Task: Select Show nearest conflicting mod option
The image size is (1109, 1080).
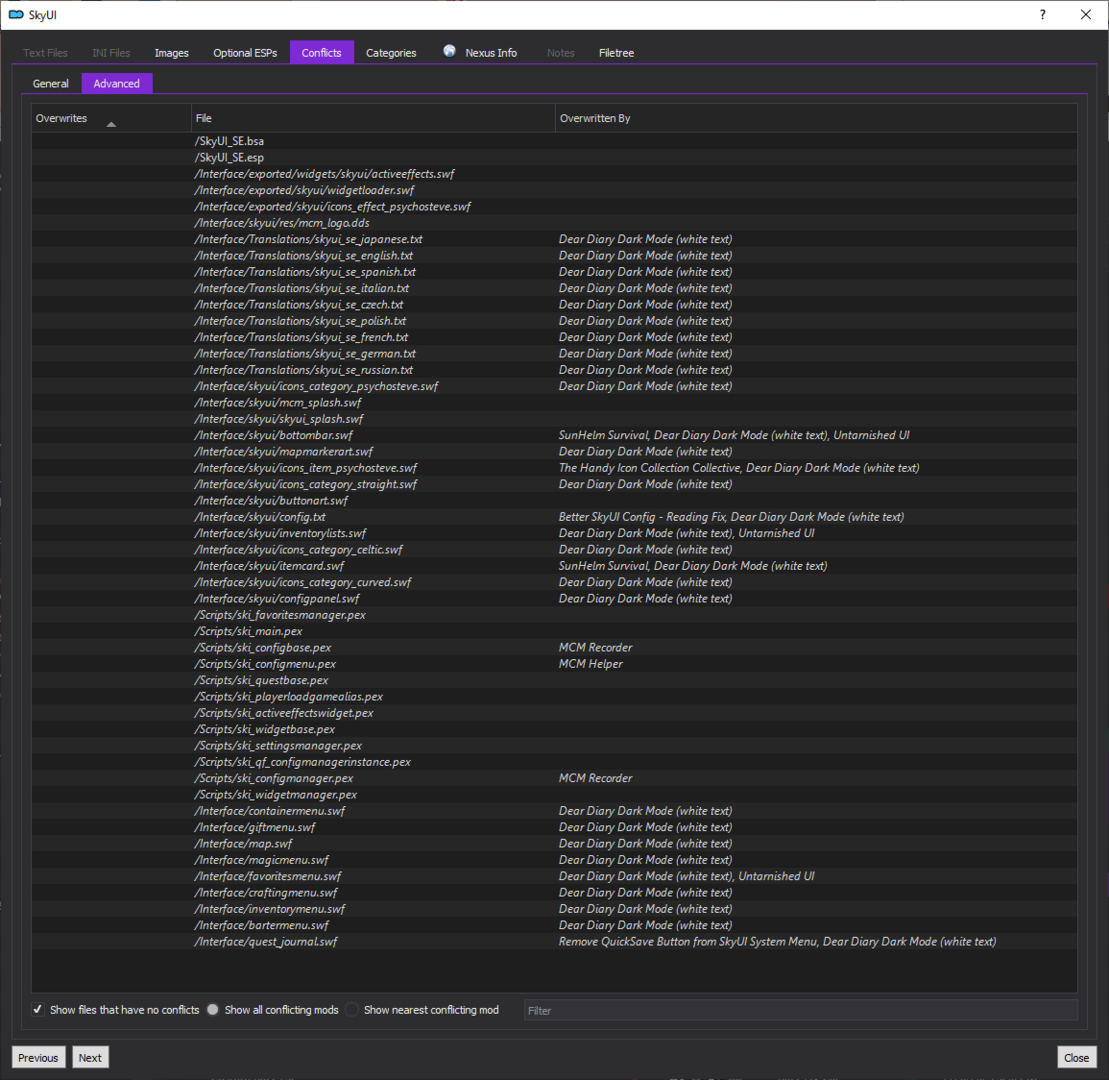Action: (x=352, y=1009)
